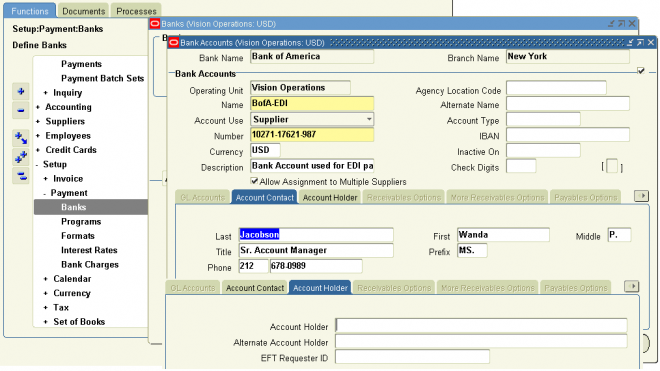Collapse the Payment node under Setup
The height and width of the screenshot is (371, 660).
[x=45, y=193]
